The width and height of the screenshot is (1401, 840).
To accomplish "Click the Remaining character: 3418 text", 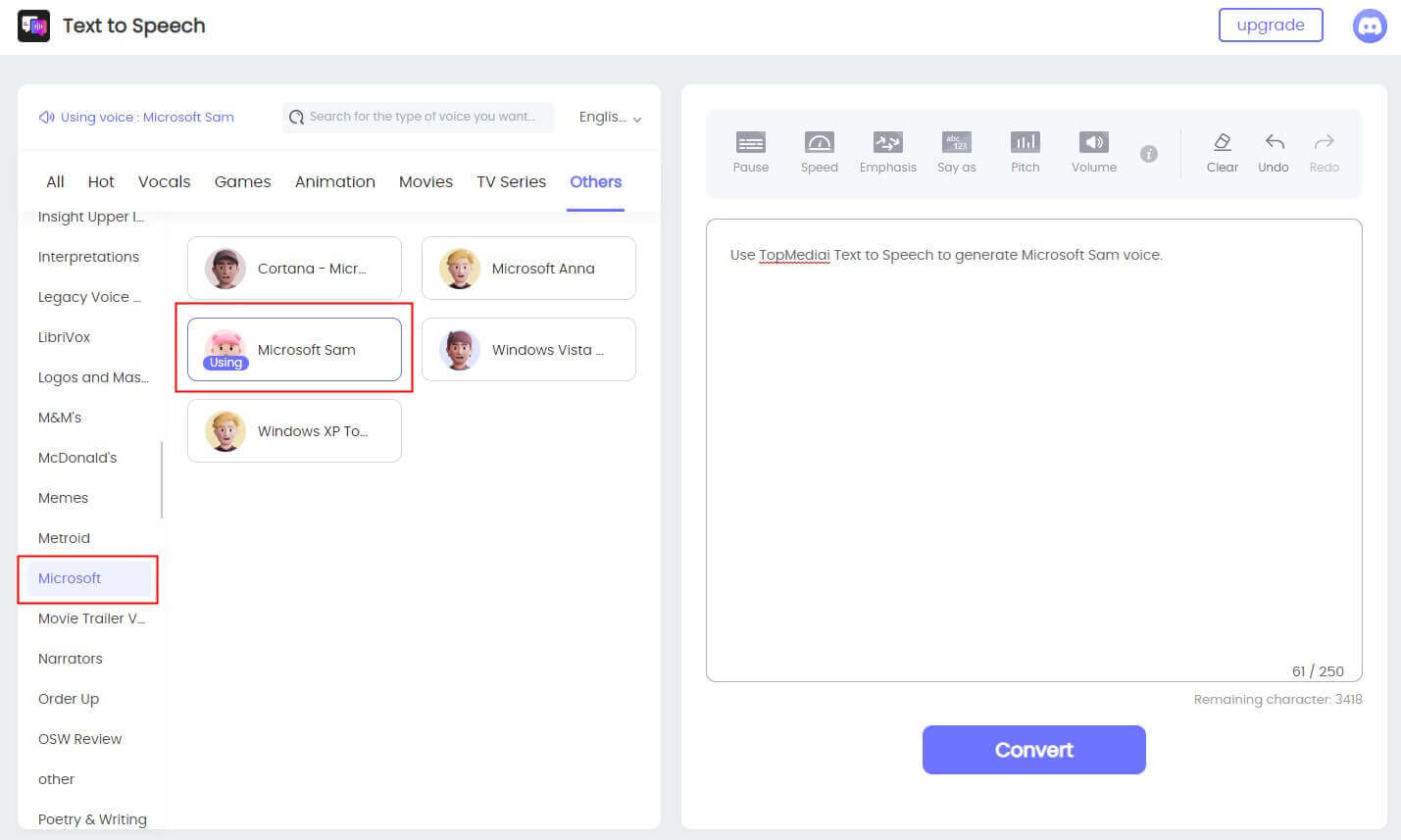I will click(1277, 700).
